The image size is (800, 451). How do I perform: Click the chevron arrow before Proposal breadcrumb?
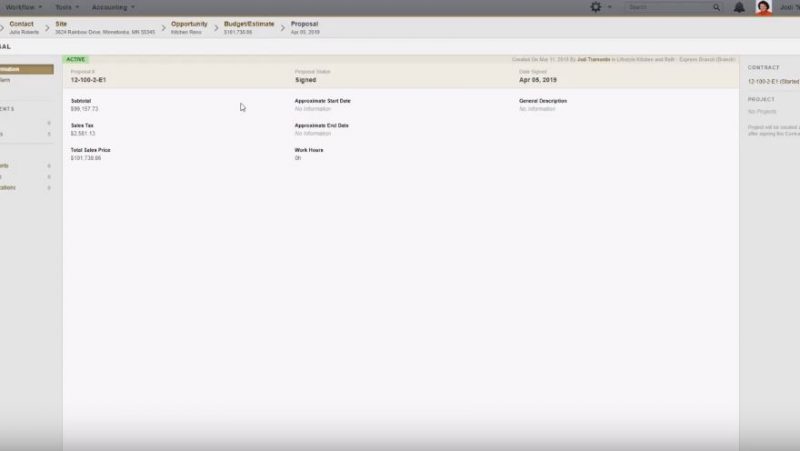pos(283,27)
